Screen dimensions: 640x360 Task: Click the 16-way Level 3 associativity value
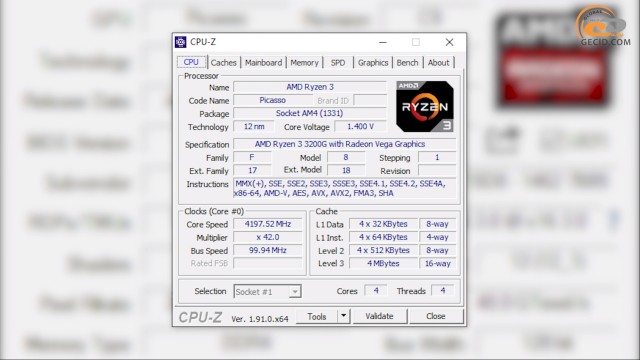(438, 263)
